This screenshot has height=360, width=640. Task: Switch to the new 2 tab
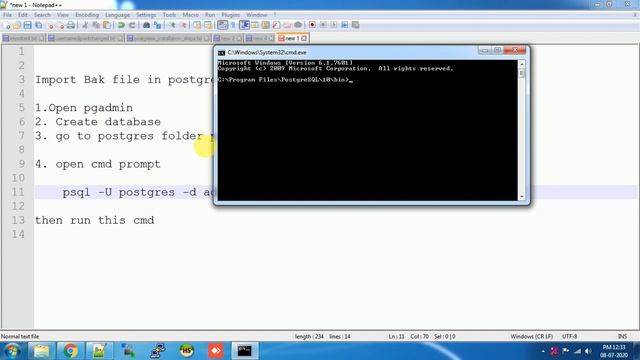pos(228,38)
